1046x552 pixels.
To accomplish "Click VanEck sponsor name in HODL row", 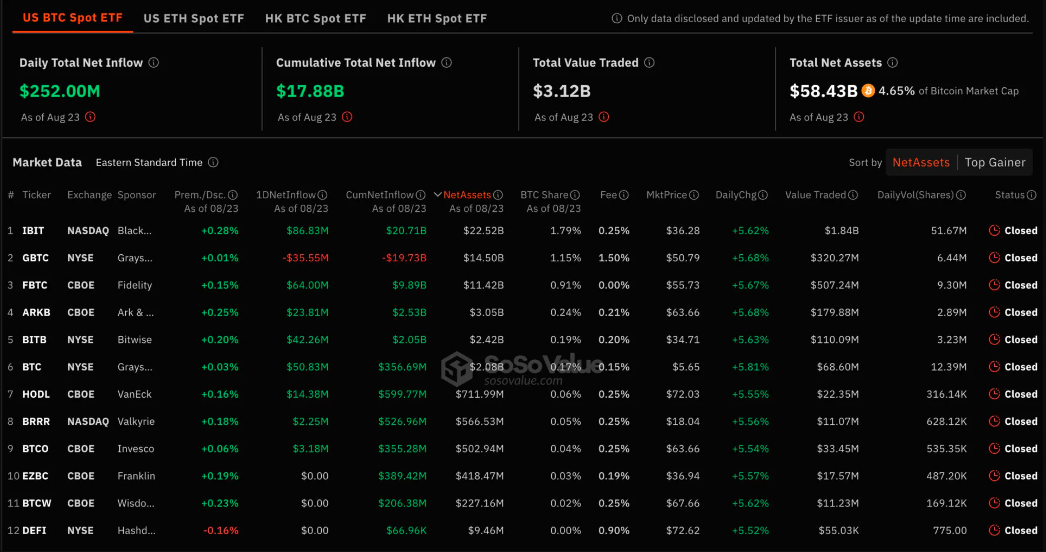I will tap(135, 394).
